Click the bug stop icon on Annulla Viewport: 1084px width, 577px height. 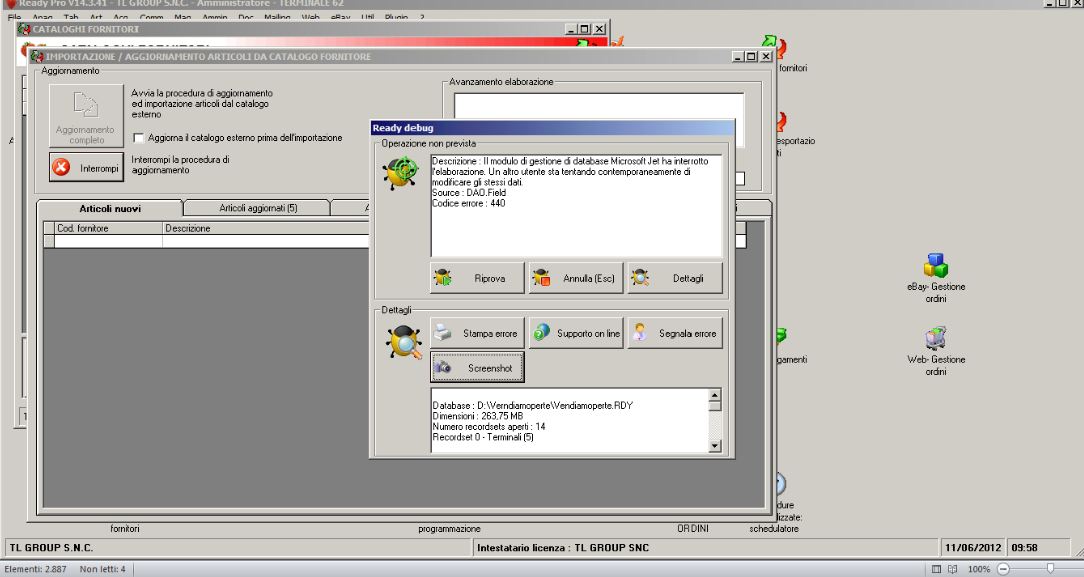click(541, 278)
